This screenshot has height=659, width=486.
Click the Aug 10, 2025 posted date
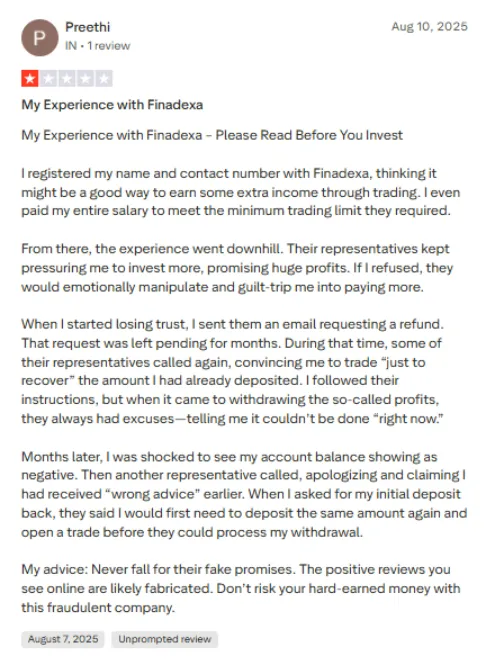pyautogui.click(x=429, y=26)
